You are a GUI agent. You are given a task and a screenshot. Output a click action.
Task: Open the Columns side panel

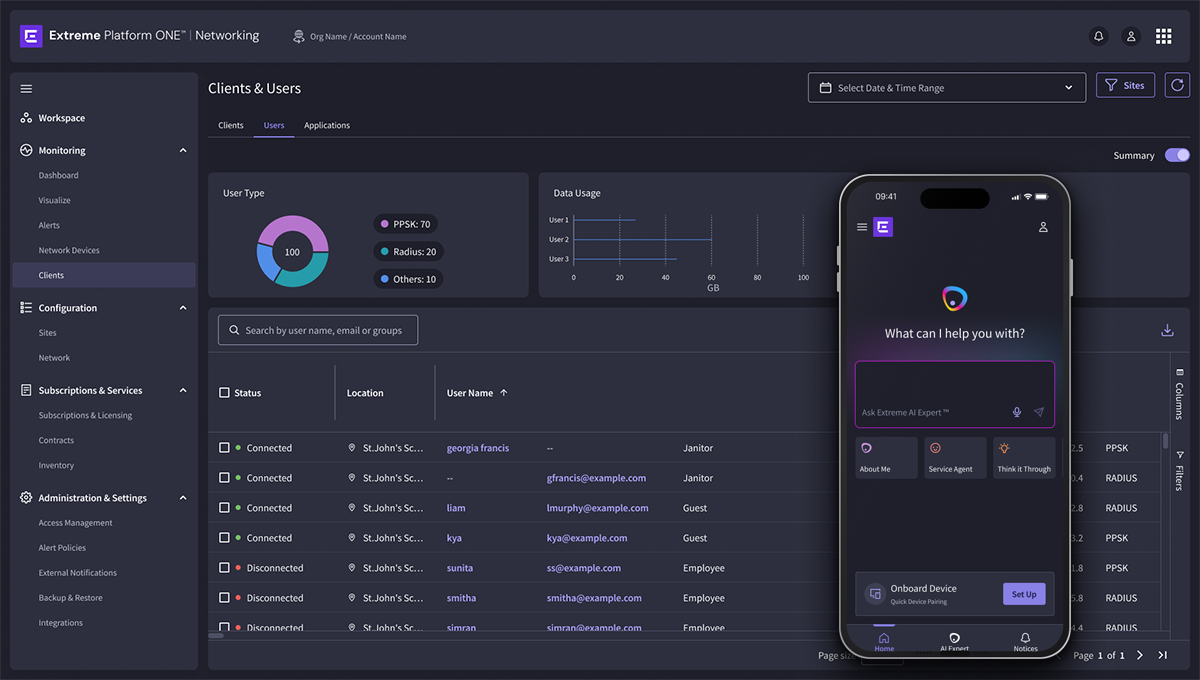click(1180, 394)
